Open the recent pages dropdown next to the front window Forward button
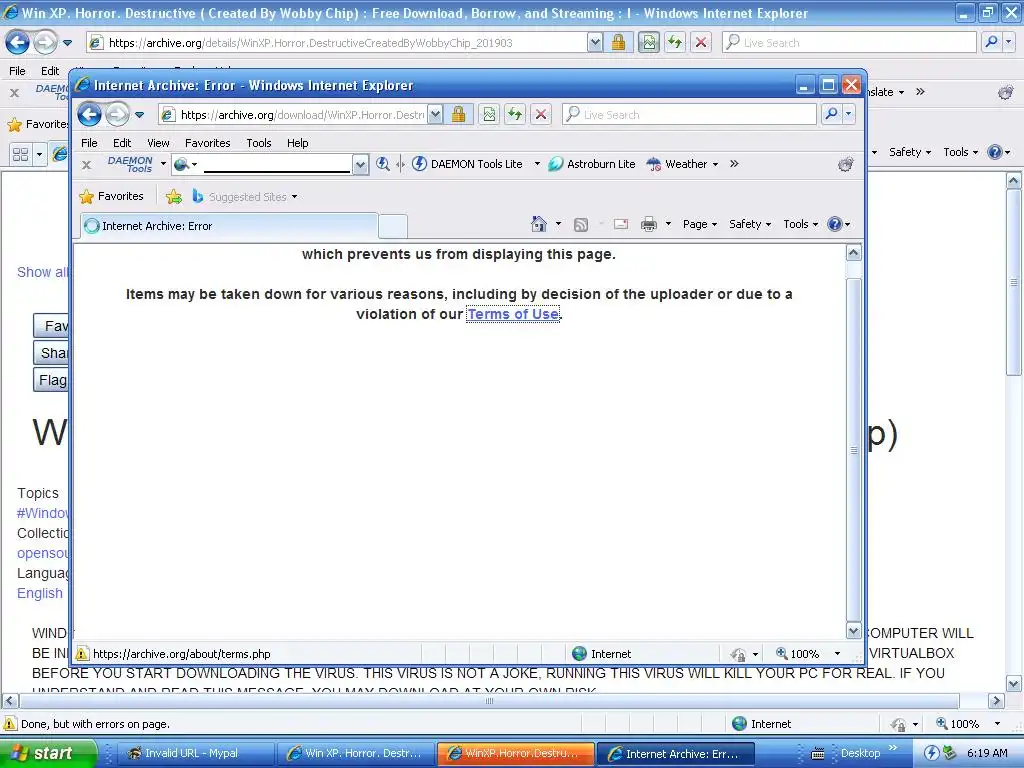Viewport: 1024px width, 768px height. pos(139,115)
